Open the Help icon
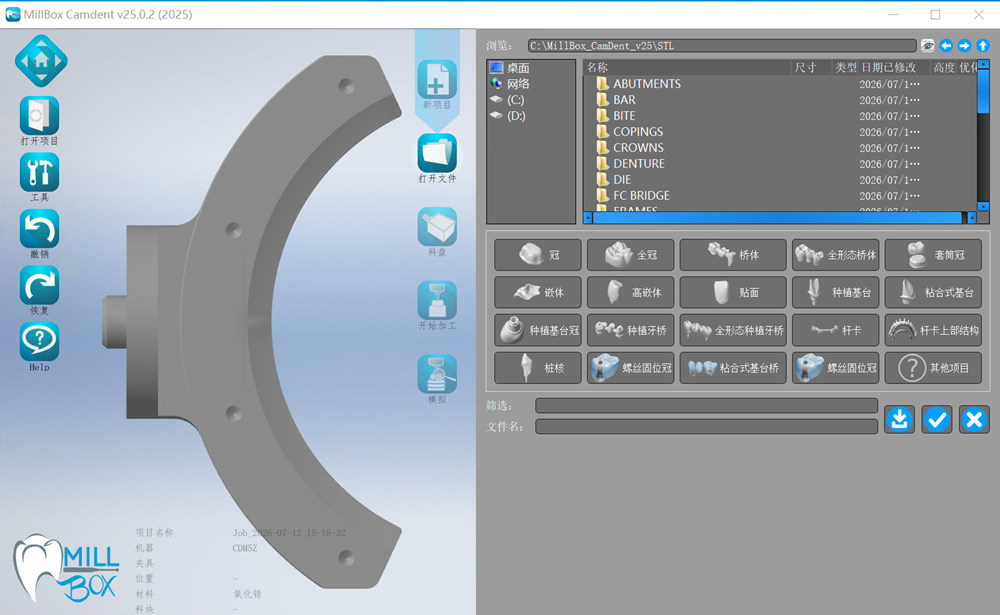Screen dimensions: 1000x615 [40, 341]
